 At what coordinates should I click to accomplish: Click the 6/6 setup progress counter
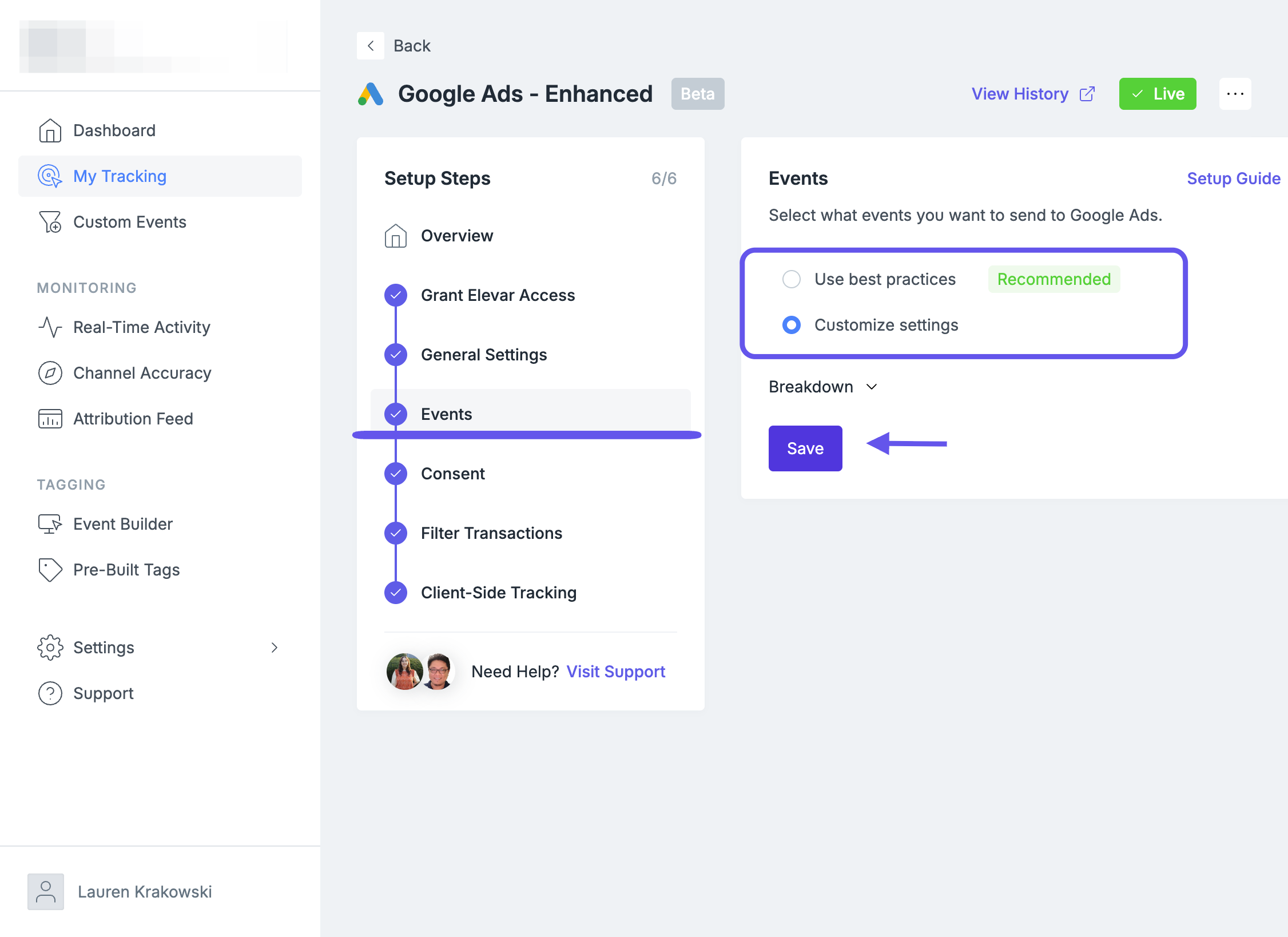(x=664, y=178)
